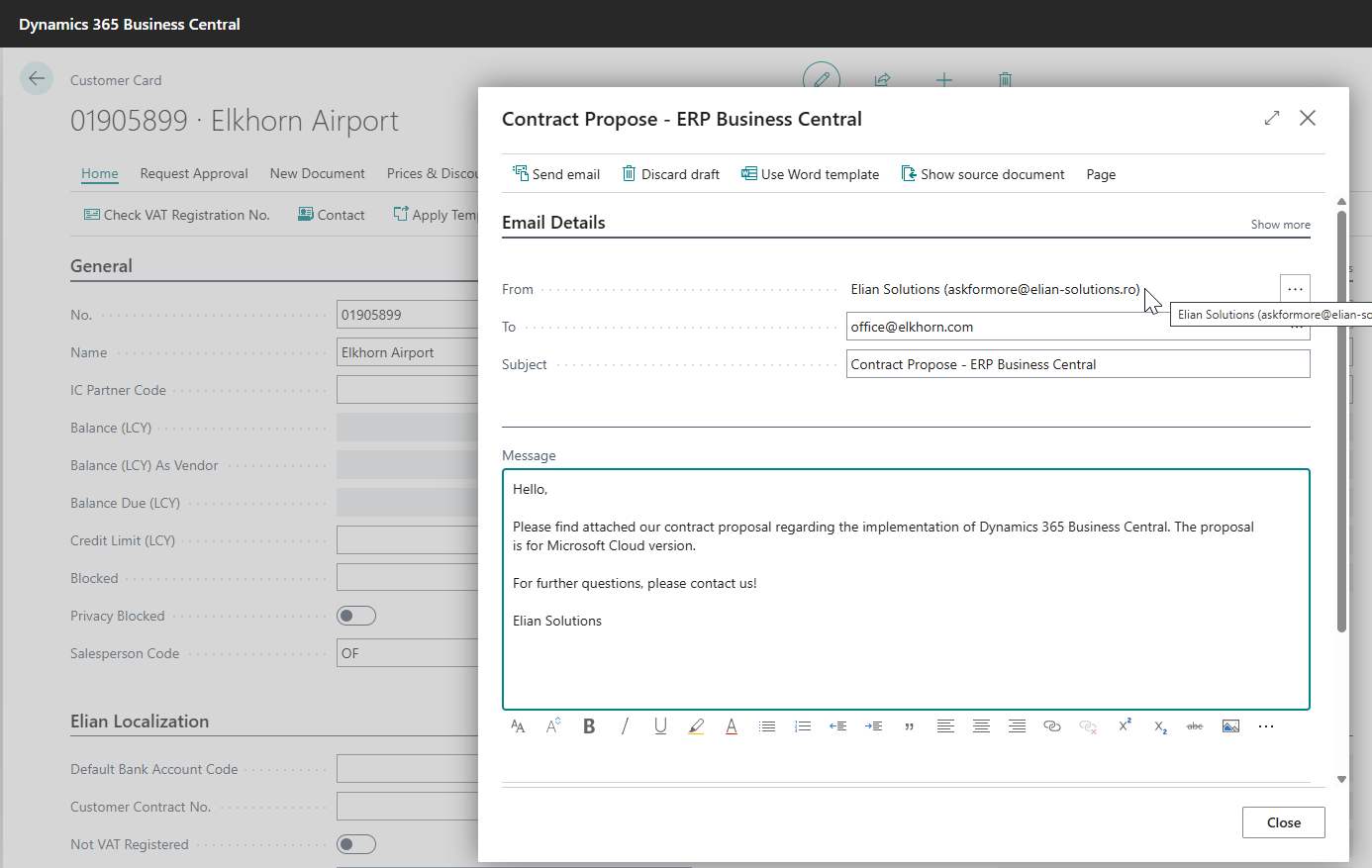Align message text left
The image size is (1372, 868).
(x=945, y=726)
